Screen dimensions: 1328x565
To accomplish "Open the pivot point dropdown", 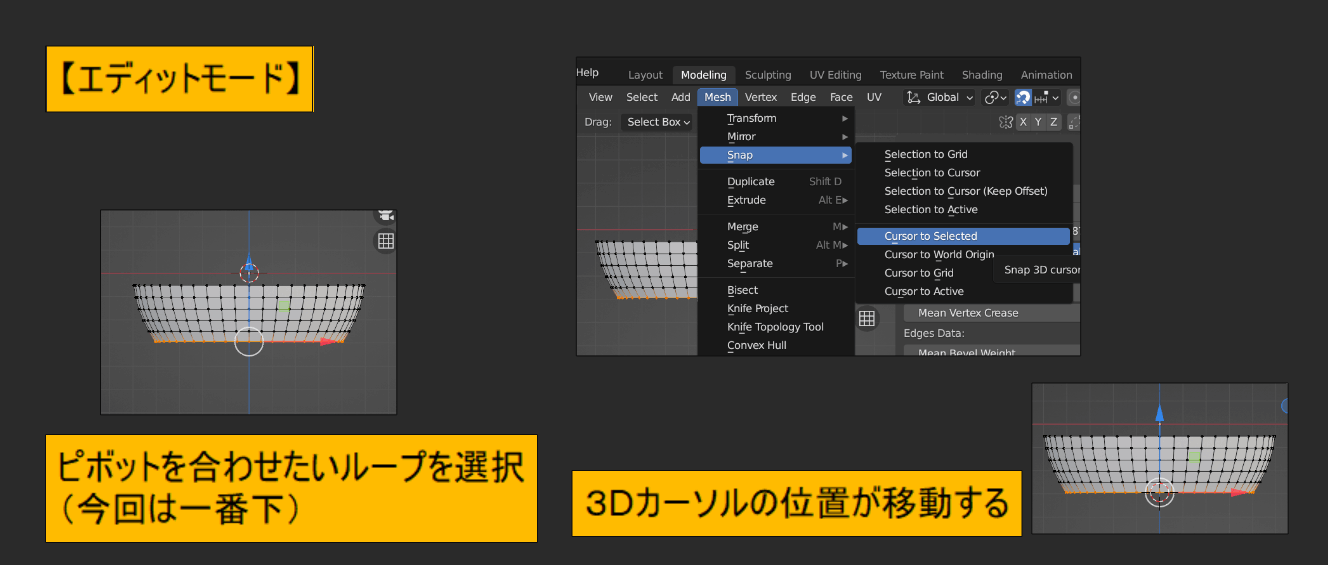I will pyautogui.click(x=995, y=97).
